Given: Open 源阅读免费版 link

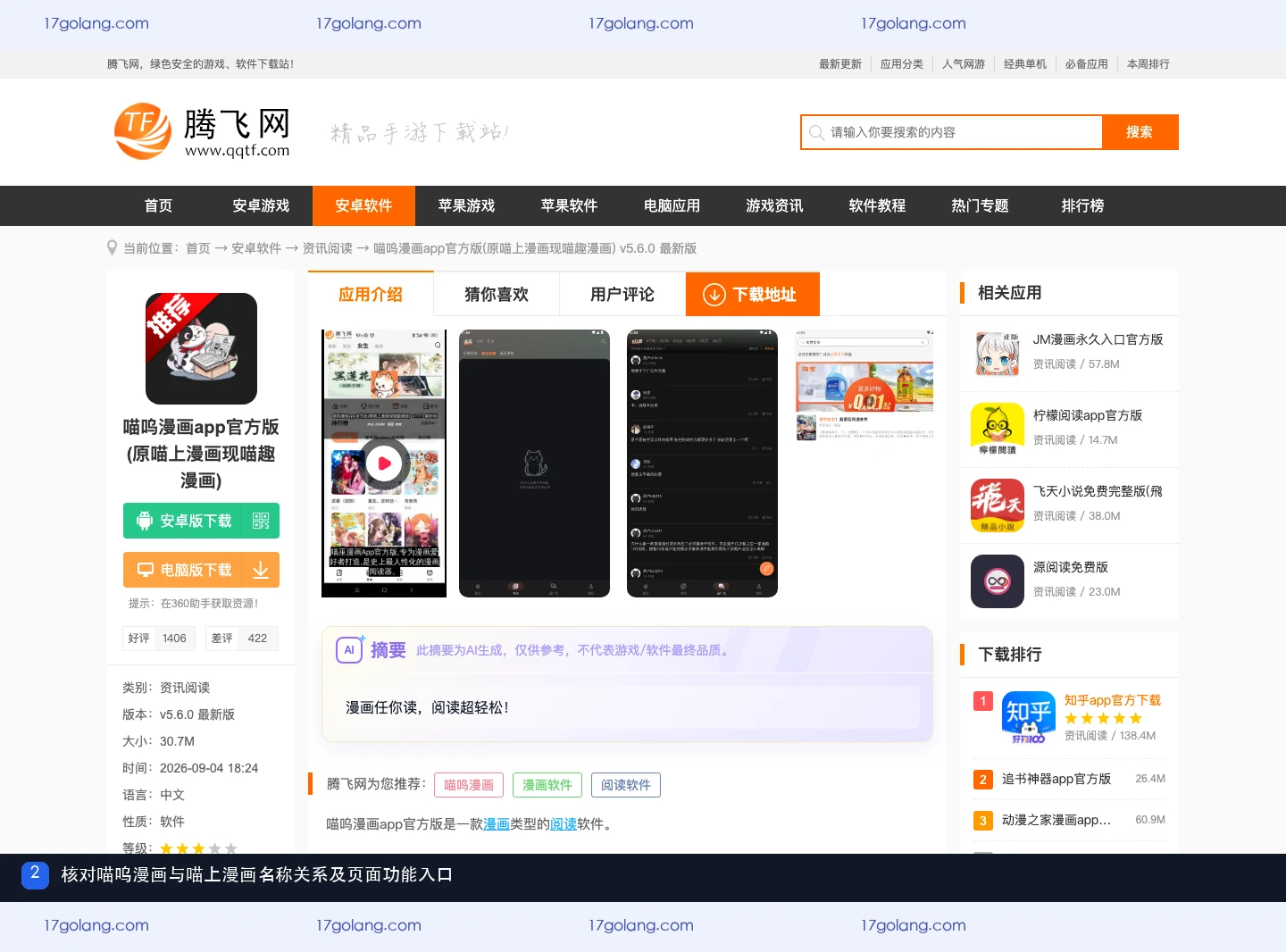Looking at the screenshot, I should tap(1071, 567).
